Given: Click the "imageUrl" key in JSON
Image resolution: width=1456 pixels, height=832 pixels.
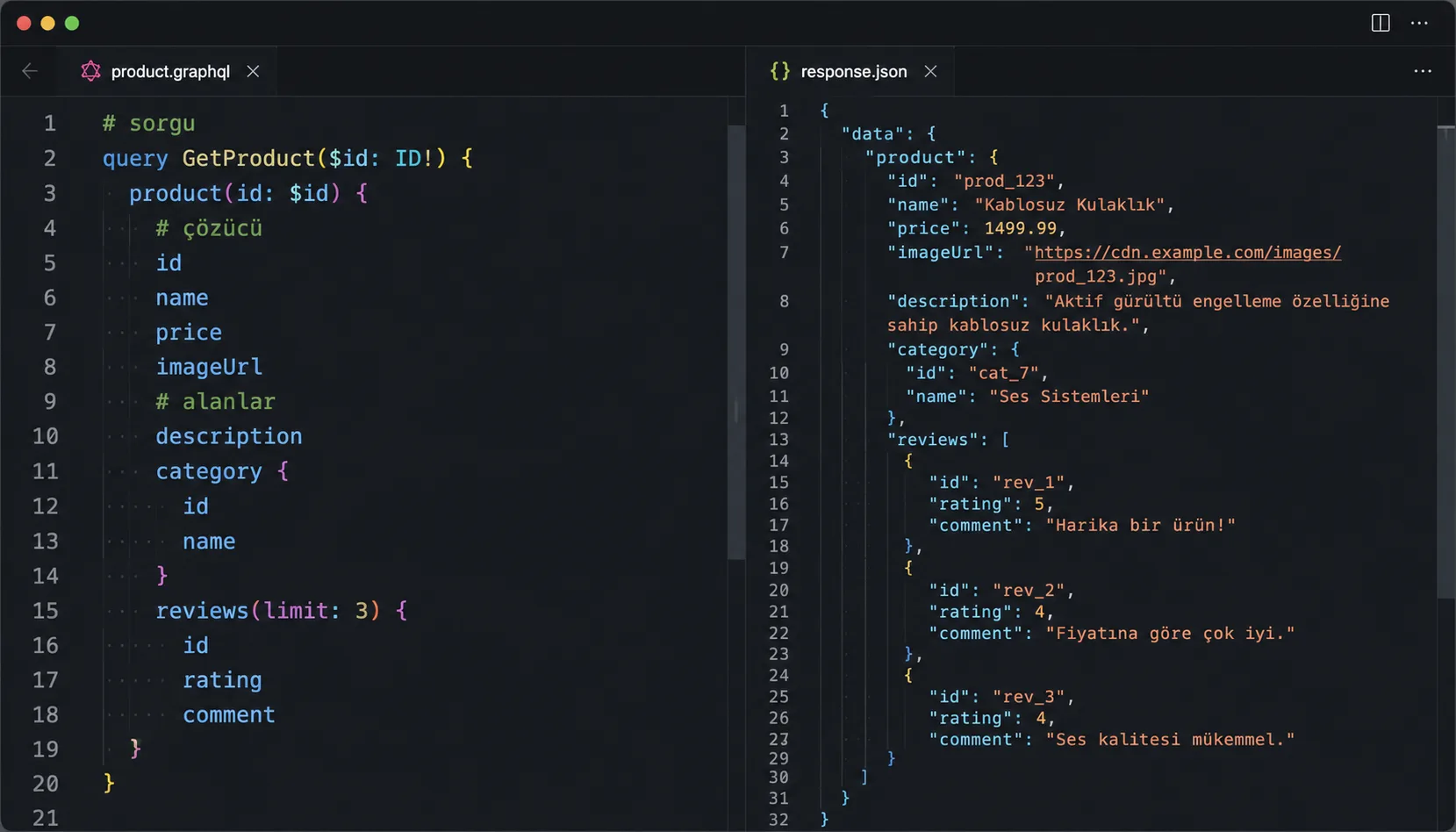Looking at the screenshot, I should (x=940, y=253).
